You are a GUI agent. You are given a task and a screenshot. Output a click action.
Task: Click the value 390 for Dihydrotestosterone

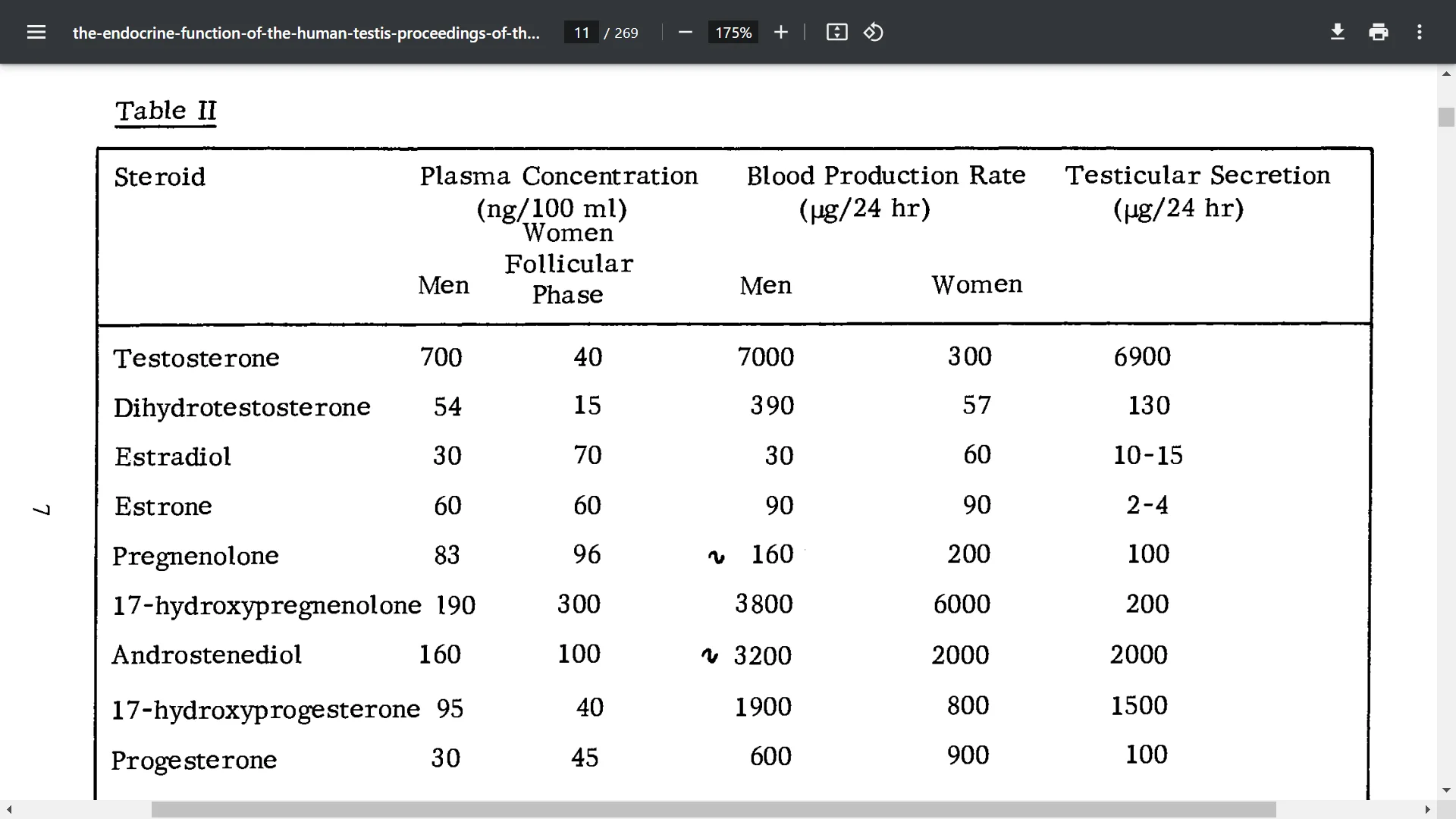point(772,406)
